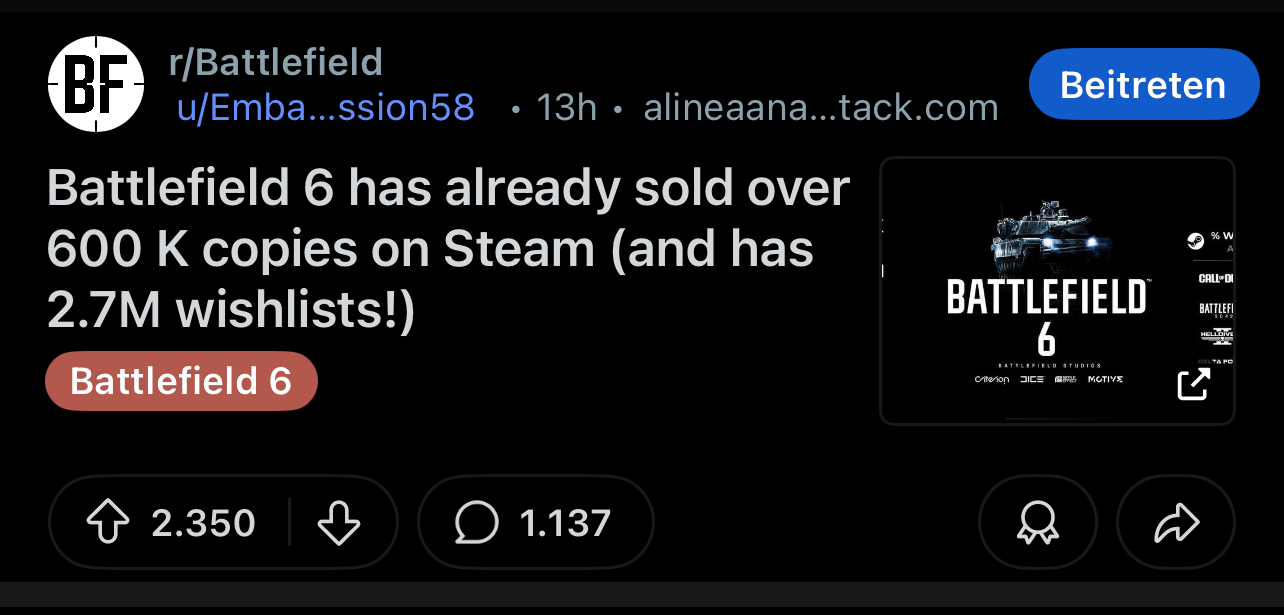
Task: Click the comment speech bubble icon
Action: (476, 523)
